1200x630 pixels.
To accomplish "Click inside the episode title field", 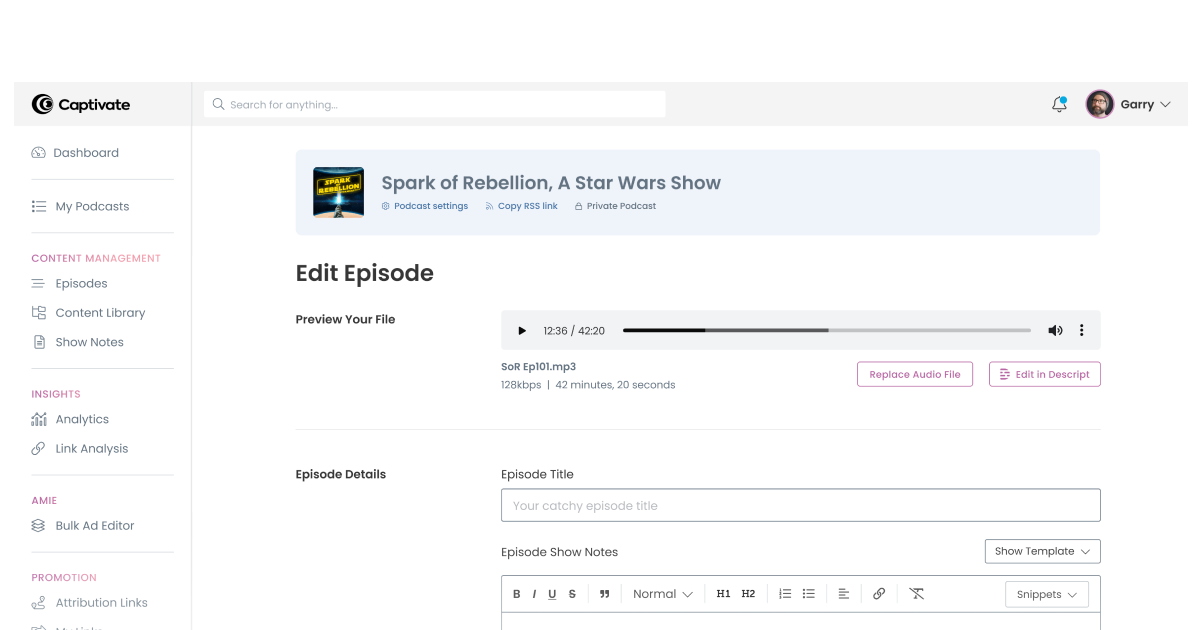I will pyautogui.click(x=800, y=505).
